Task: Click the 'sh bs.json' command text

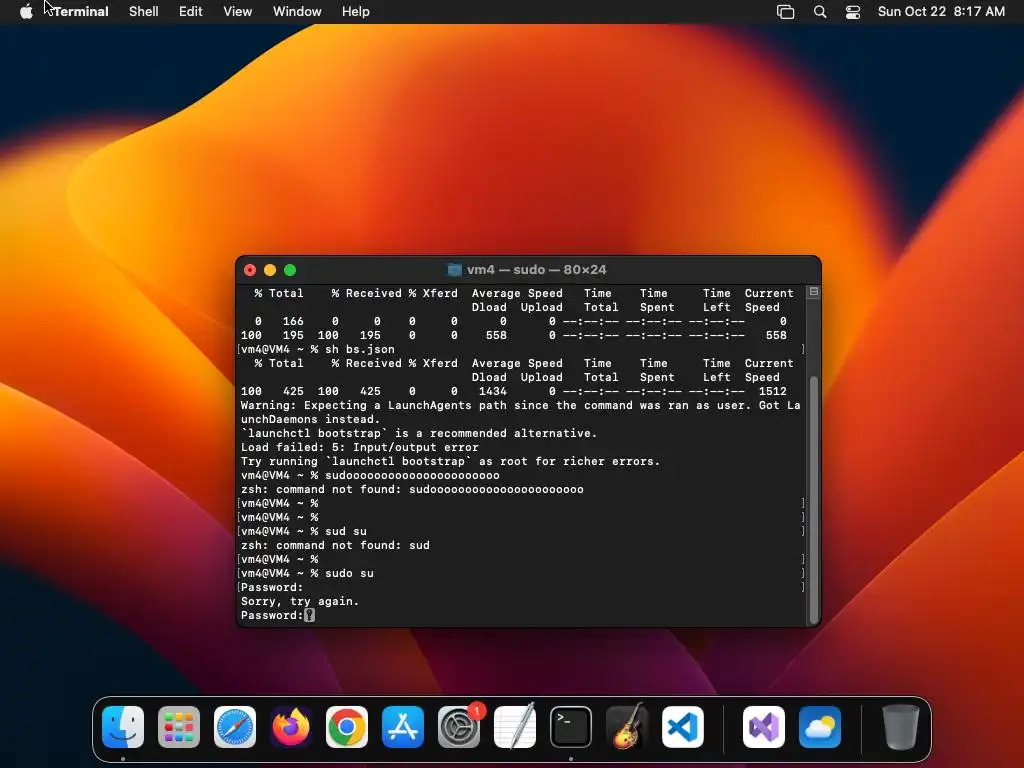Action: [x=360, y=349]
